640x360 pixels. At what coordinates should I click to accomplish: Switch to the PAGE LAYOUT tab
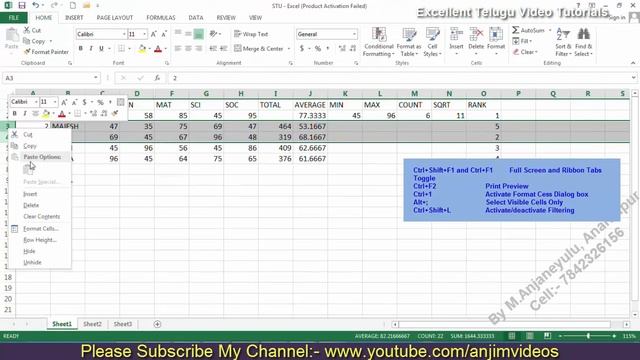115,18
